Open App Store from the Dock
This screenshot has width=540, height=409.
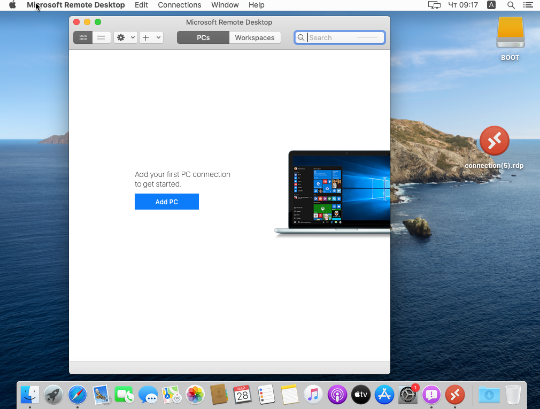pyautogui.click(x=384, y=395)
